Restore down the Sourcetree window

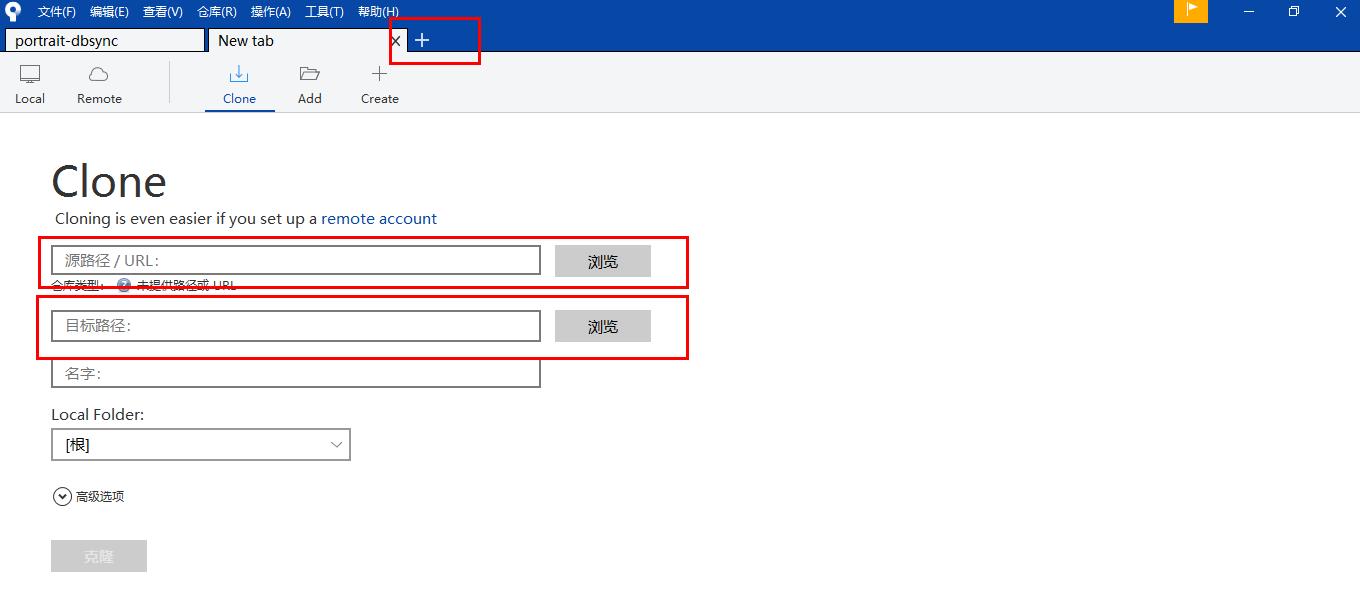pos(1294,11)
